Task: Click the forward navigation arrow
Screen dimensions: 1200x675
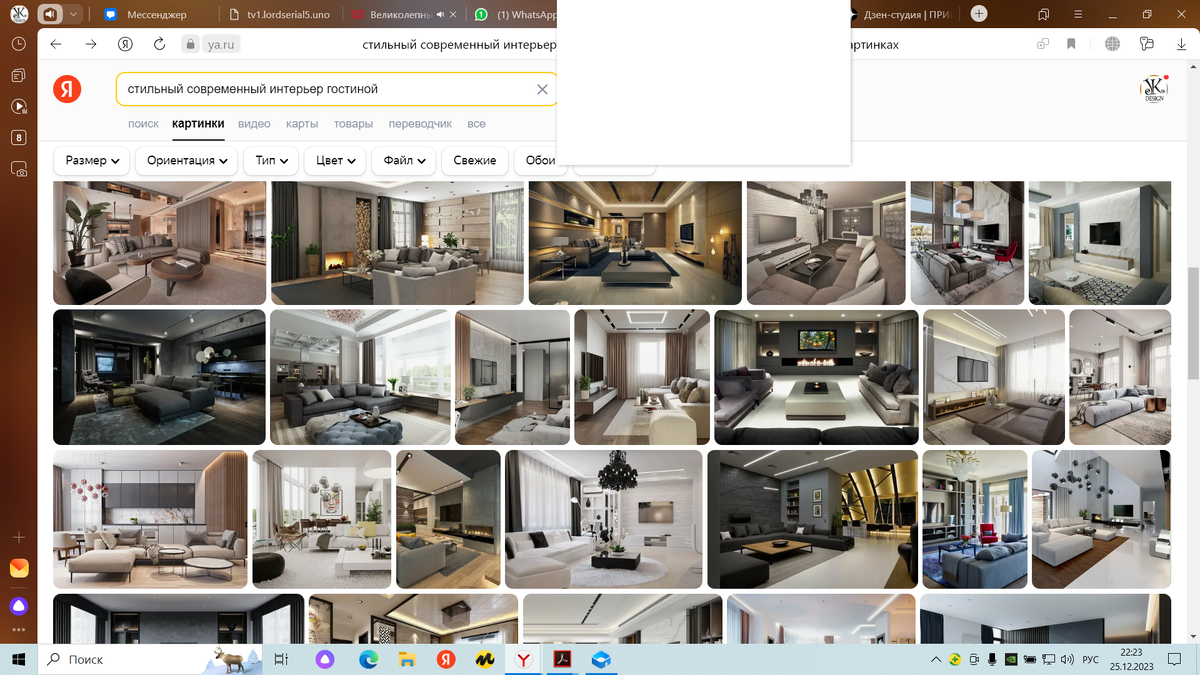Action: pos(91,44)
